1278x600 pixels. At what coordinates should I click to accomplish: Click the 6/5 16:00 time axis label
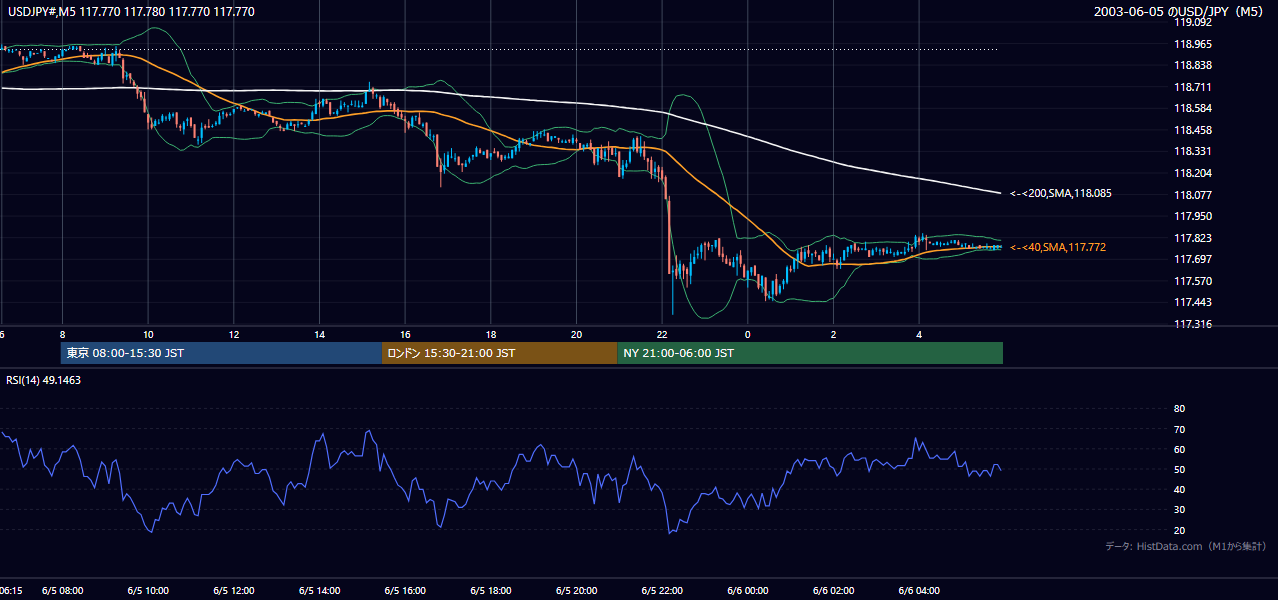tap(406, 591)
